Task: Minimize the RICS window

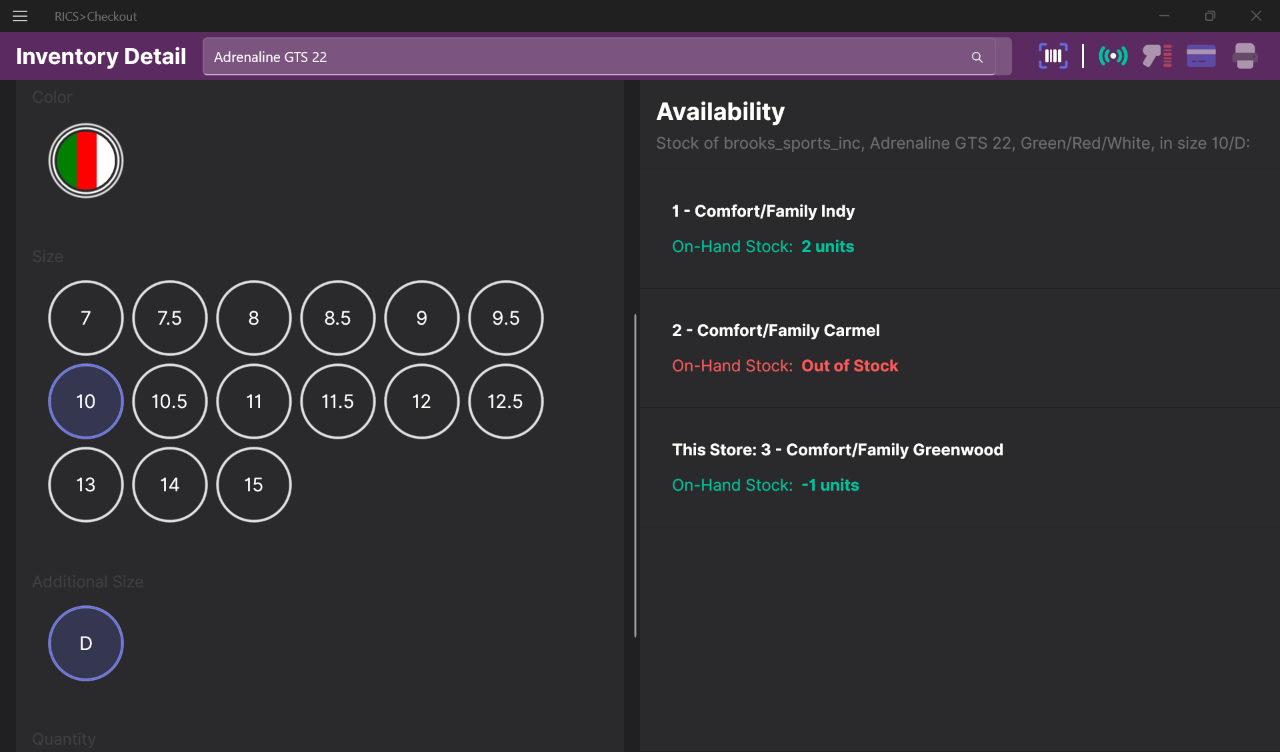Action: coord(1165,16)
